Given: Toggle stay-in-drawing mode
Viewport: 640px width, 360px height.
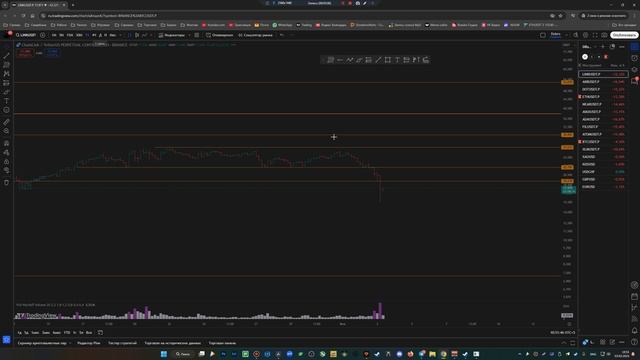Looking at the screenshot, I should point(7,152).
